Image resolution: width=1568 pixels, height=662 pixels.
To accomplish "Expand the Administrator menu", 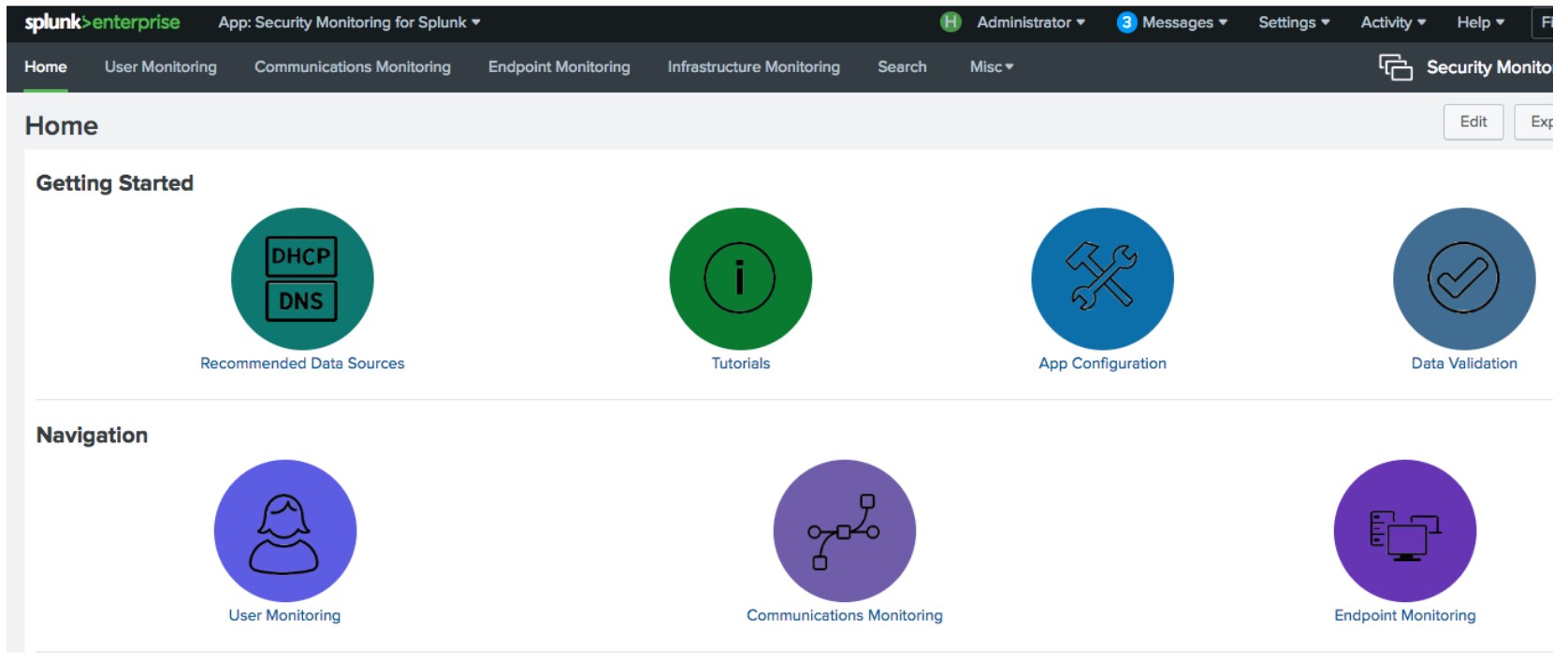I will click(x=1031, y=22).
